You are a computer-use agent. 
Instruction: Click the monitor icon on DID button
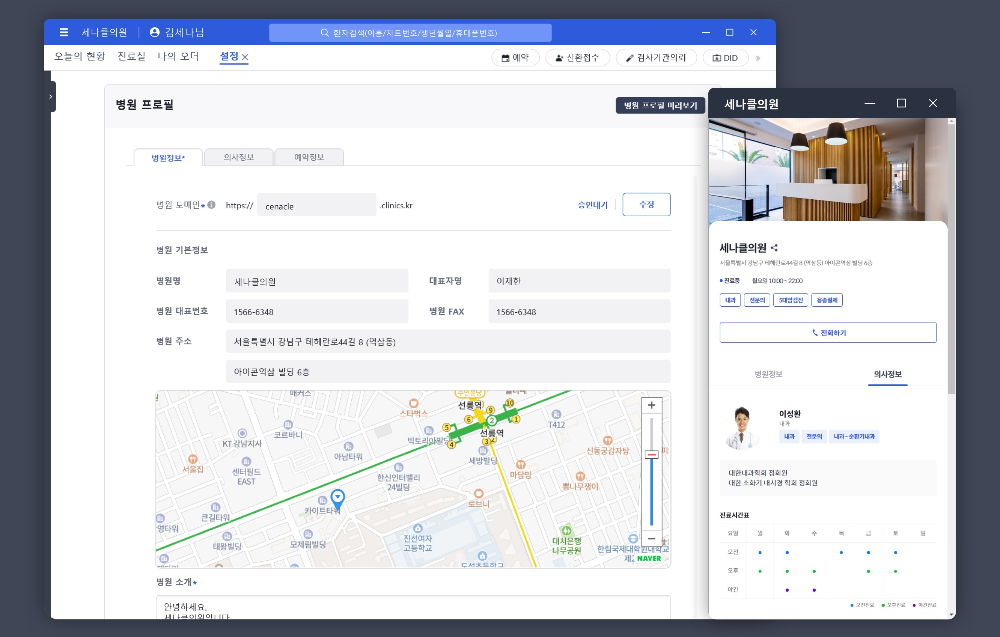pos(717,58)
